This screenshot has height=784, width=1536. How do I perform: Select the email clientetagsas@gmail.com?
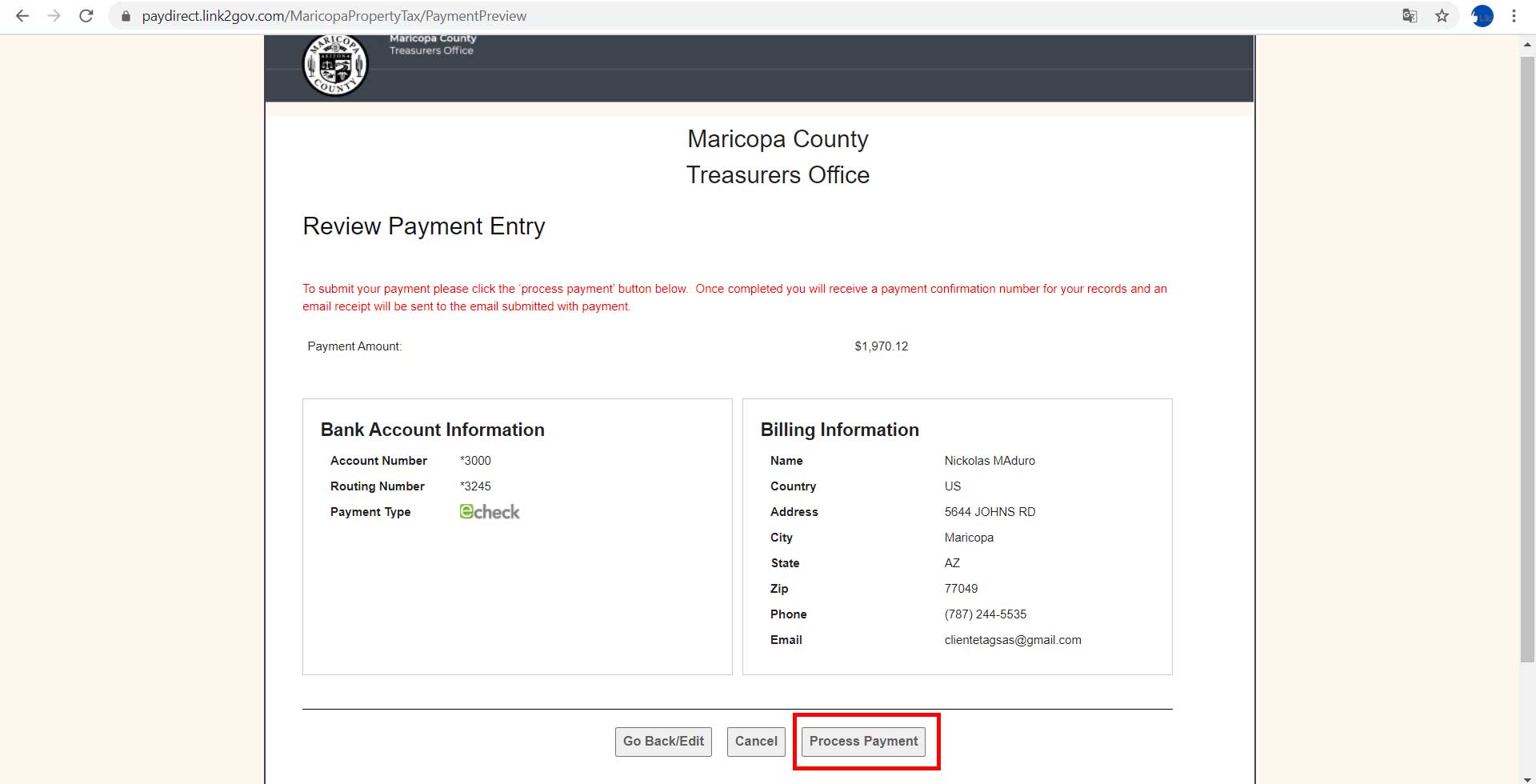[1013, 639]
